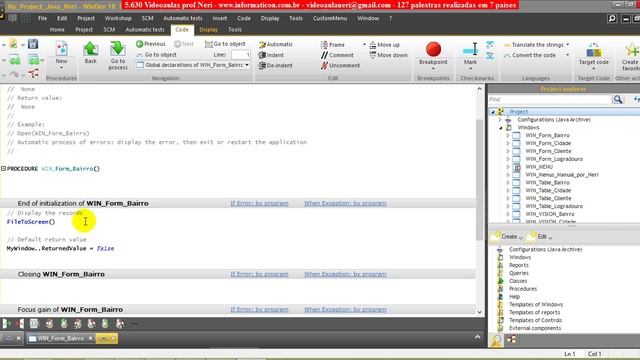Click Previous navigation button
The height and width of the screenshot is (360, 640).
click(151, 44)
